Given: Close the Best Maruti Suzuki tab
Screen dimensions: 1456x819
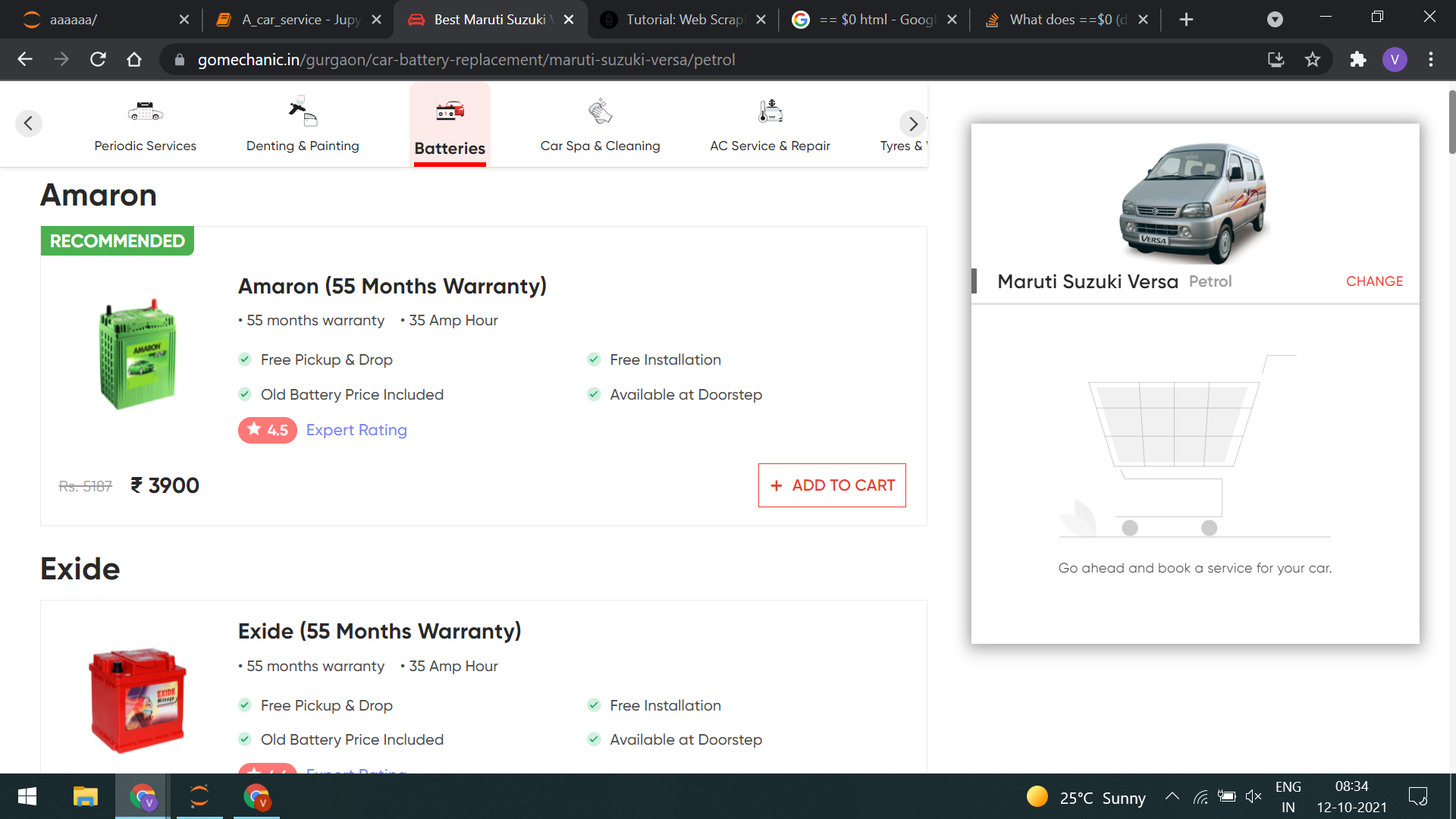Looking at the screenshot, I should point(569,20).
